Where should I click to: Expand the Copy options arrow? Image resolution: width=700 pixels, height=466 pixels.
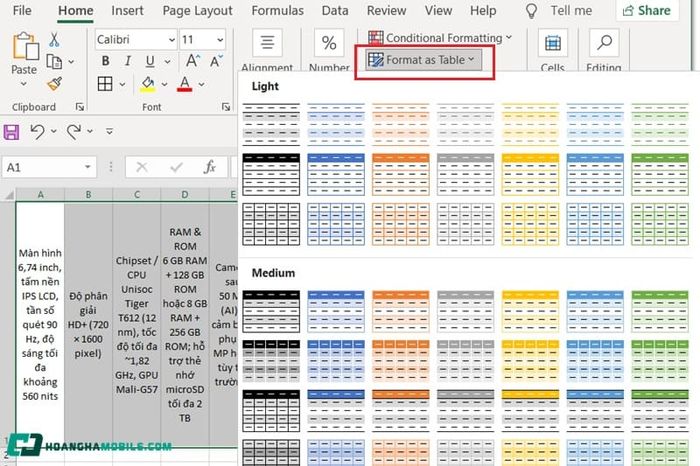[x=71, y=62]
